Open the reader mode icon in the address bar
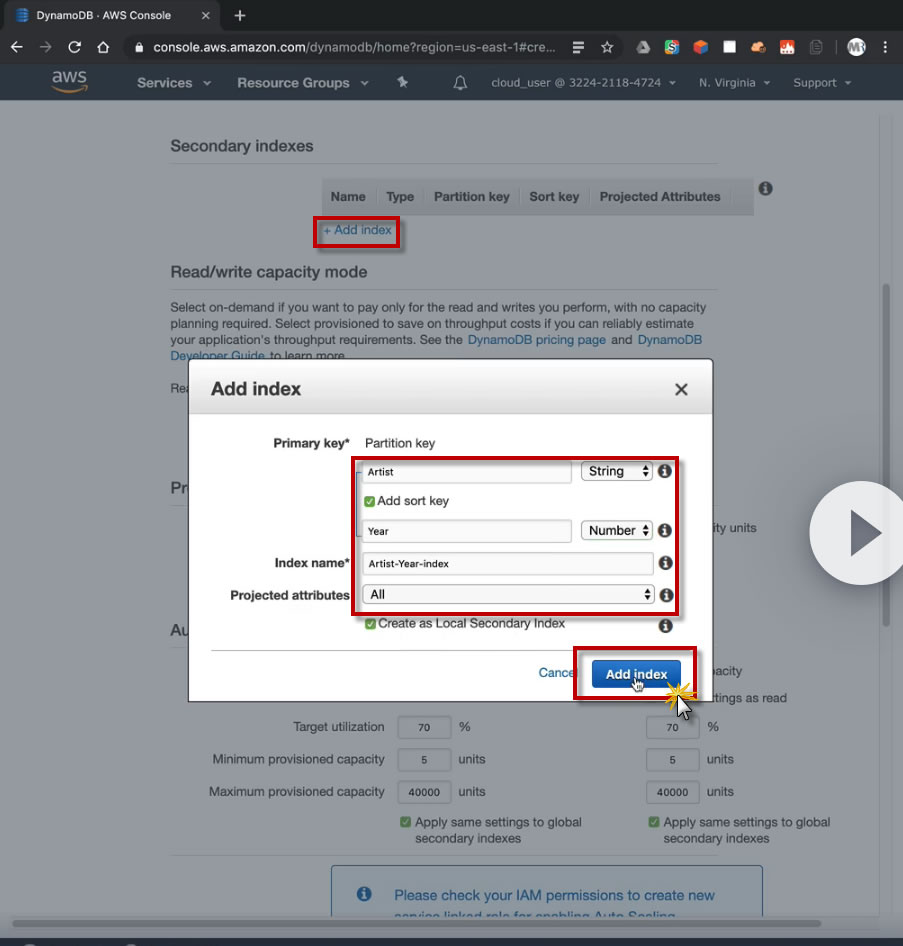Viewport: 903px width, 946px height. coord(578,47)
